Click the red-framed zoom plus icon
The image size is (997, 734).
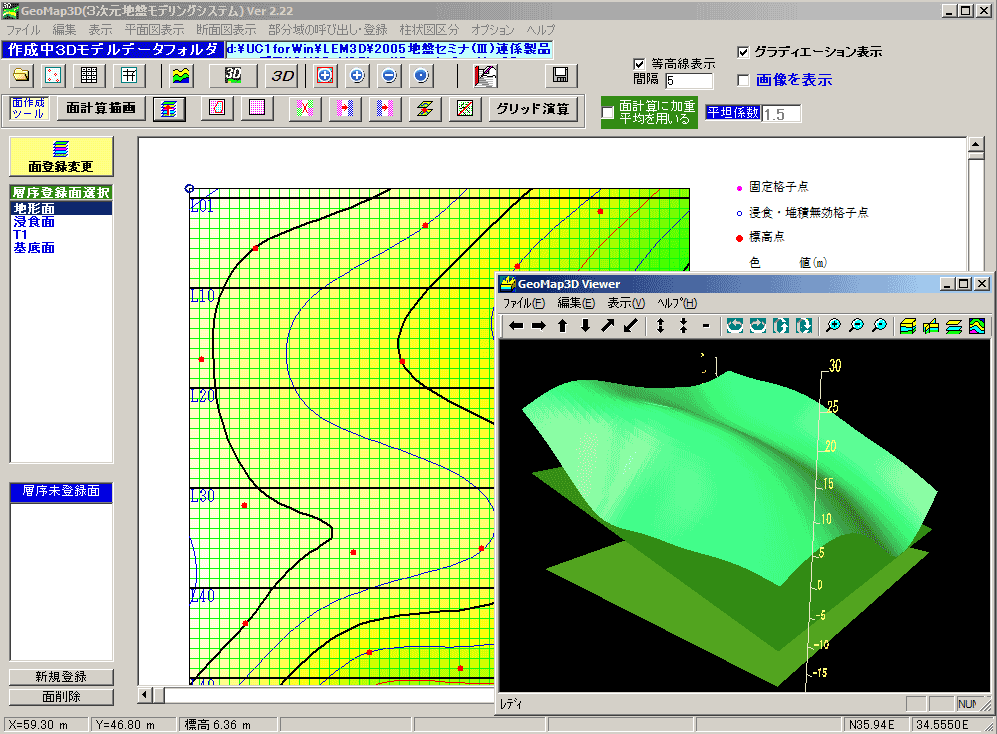coord(325,76)
